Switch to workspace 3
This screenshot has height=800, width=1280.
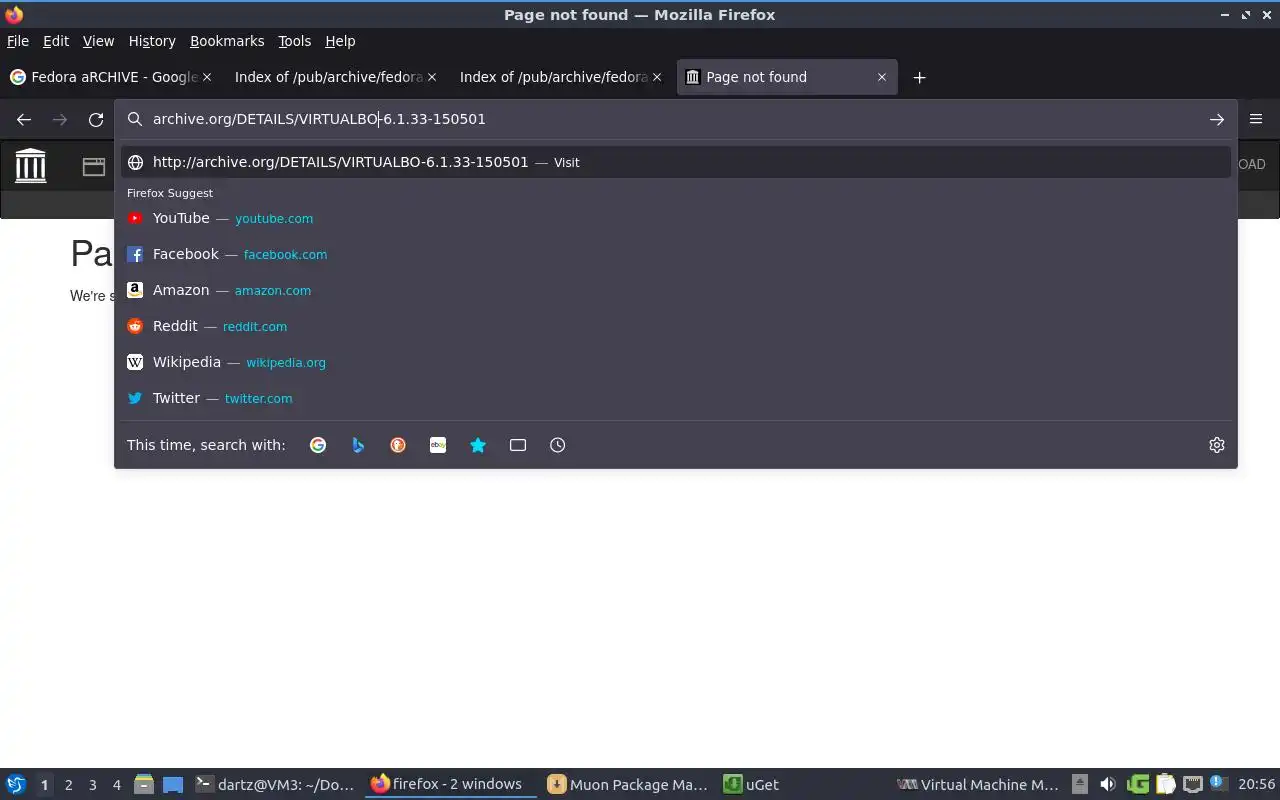93,785
